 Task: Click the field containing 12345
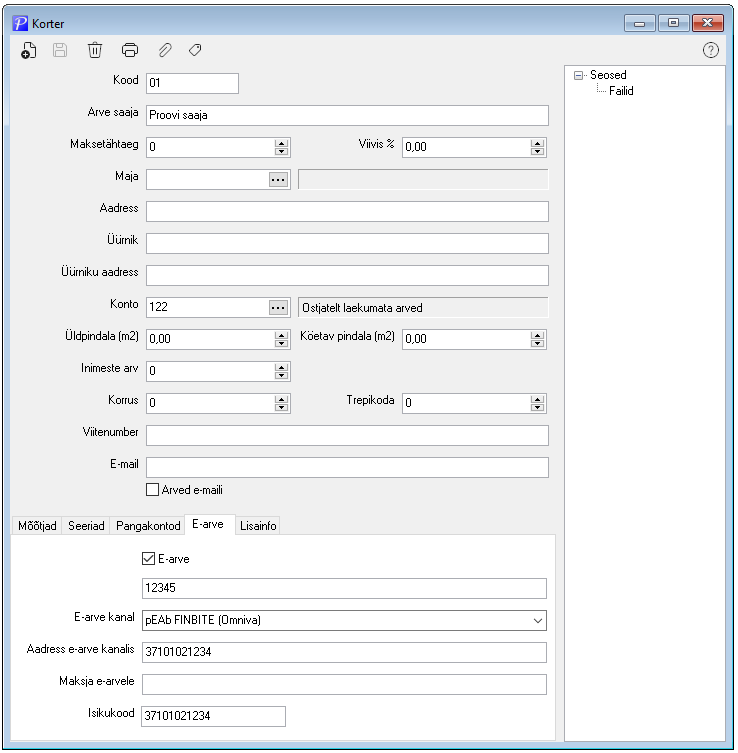(344, 588)
